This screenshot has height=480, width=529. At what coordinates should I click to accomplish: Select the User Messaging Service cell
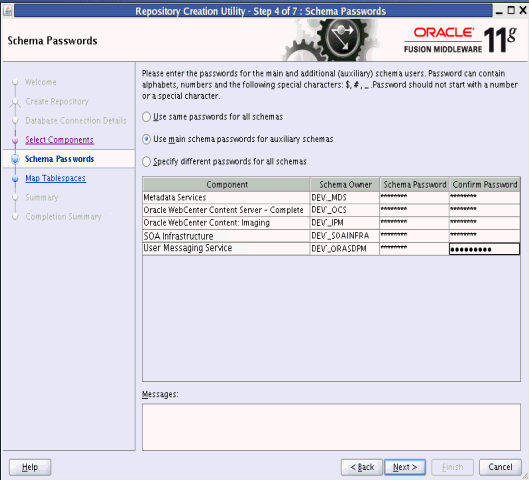click(x=226, y=249)
